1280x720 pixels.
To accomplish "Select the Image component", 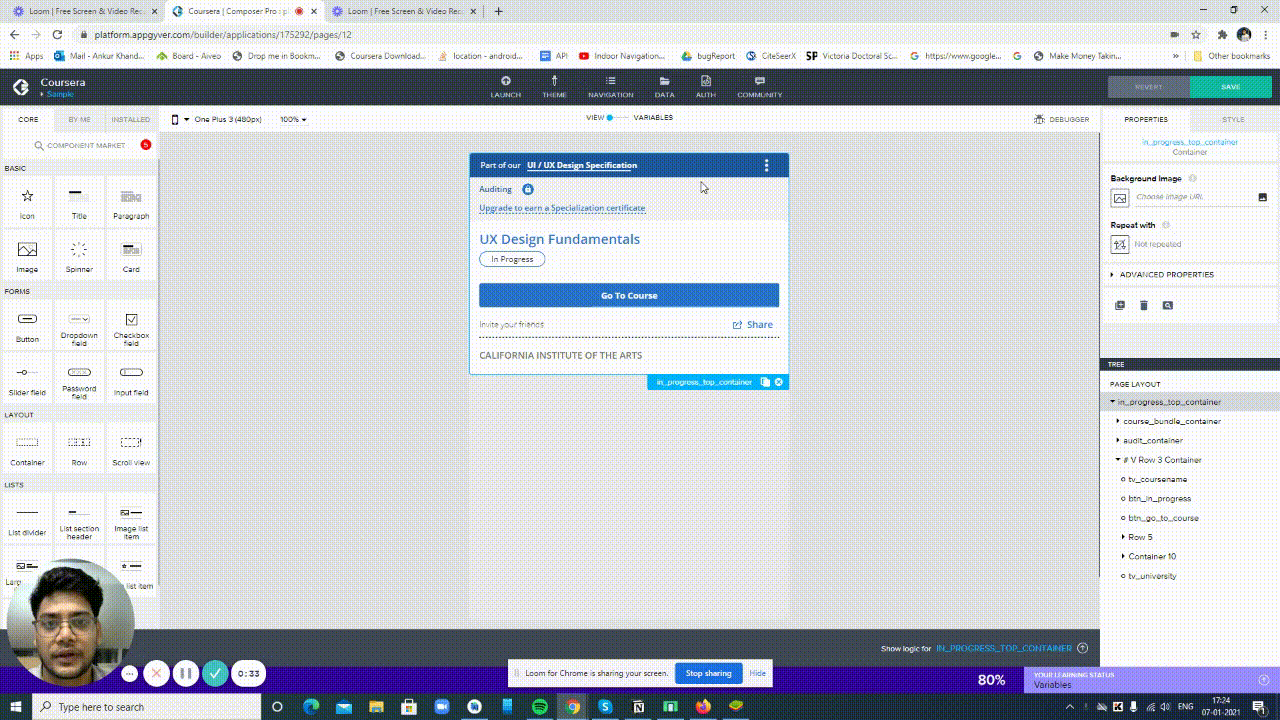I will click(x=27, y=254).
